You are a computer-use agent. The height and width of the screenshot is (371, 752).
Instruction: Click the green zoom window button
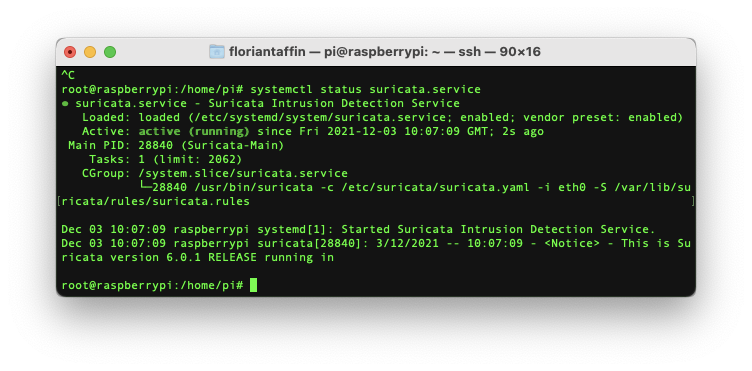tap(110, 52)
